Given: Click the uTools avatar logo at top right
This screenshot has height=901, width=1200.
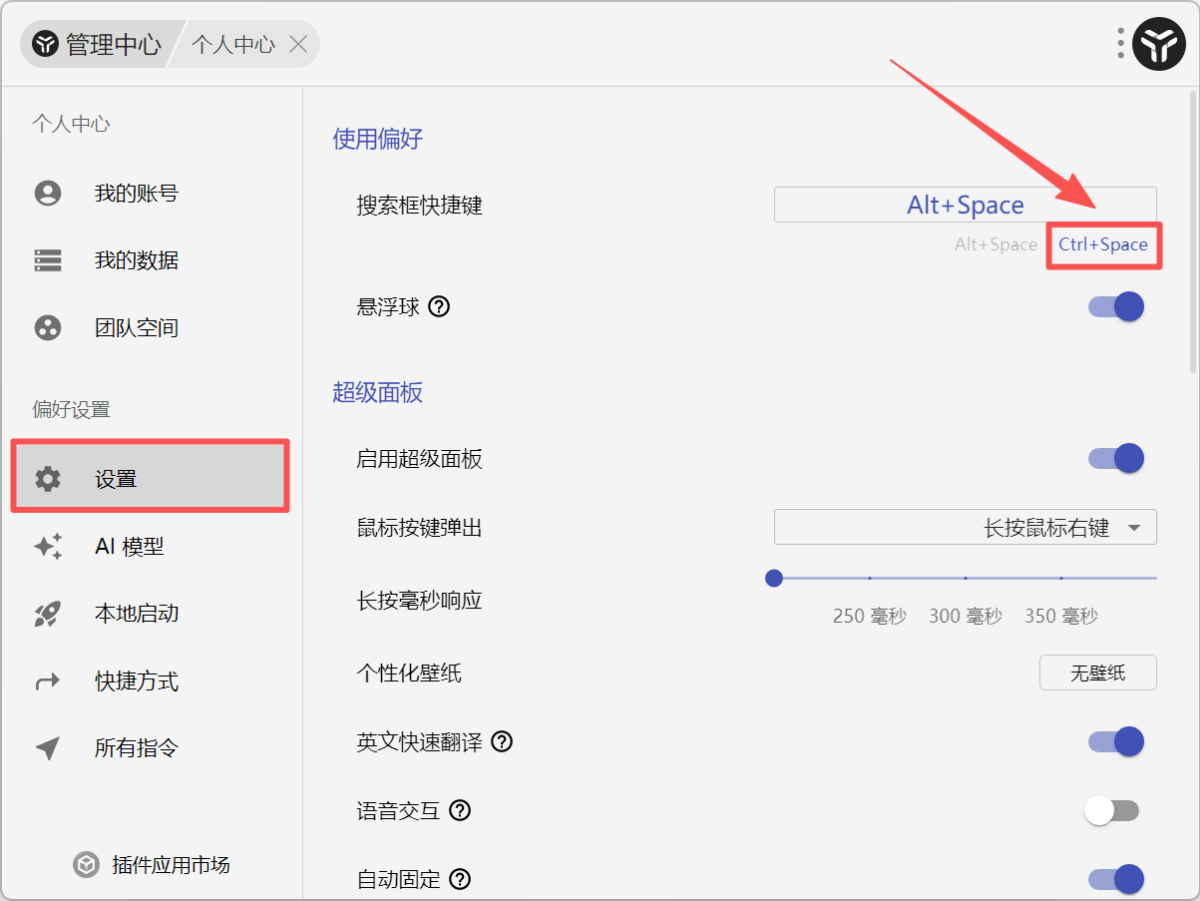Looking at the screenshot, I should pos(1159,44).
